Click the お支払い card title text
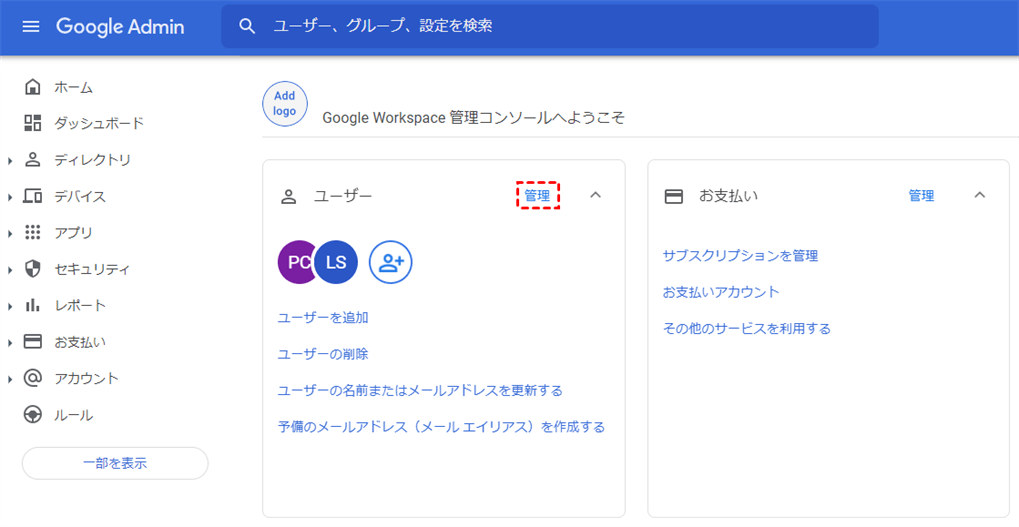This screenshot has width=1019, height=527. 729,196
